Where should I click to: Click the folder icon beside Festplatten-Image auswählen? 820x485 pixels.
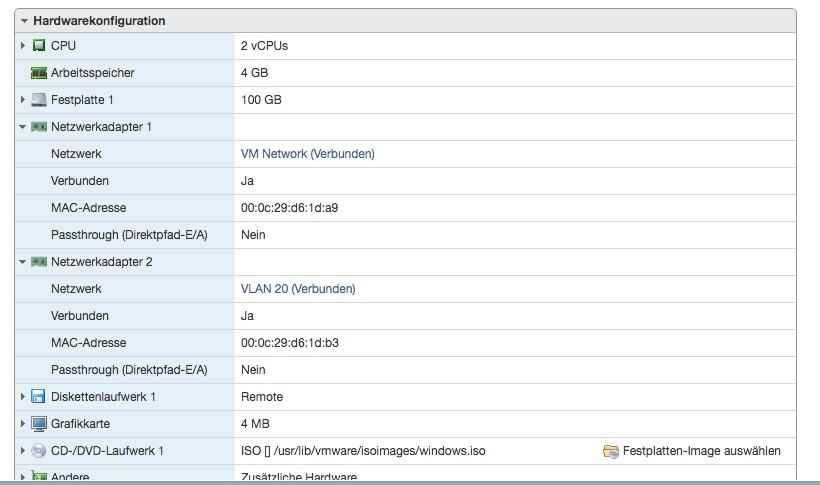coord(610,451)
